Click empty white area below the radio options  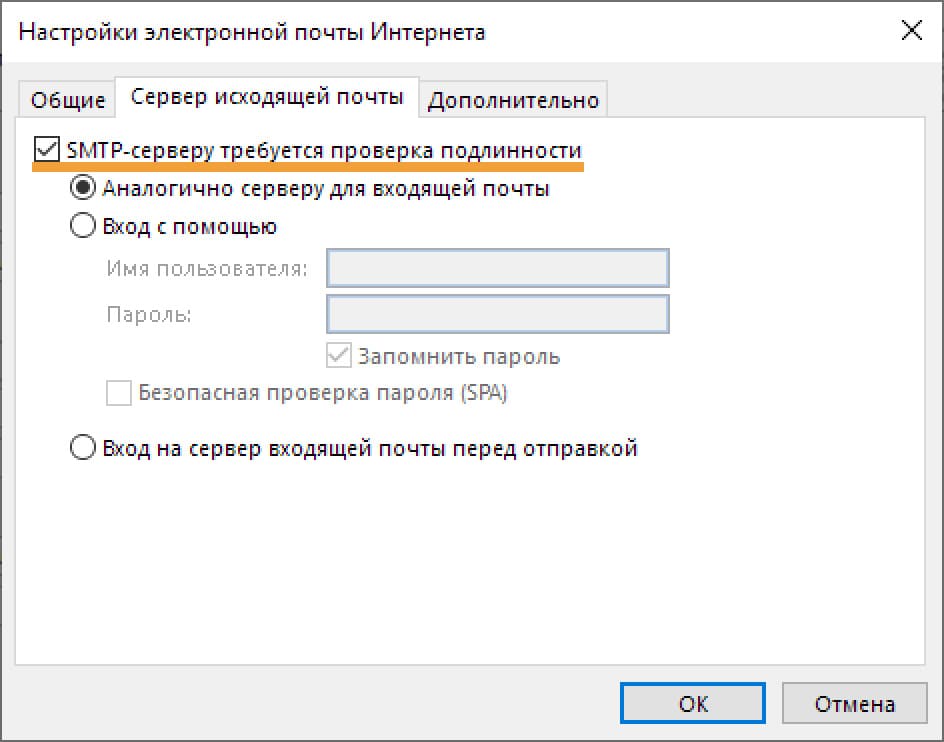click(470, 560)
